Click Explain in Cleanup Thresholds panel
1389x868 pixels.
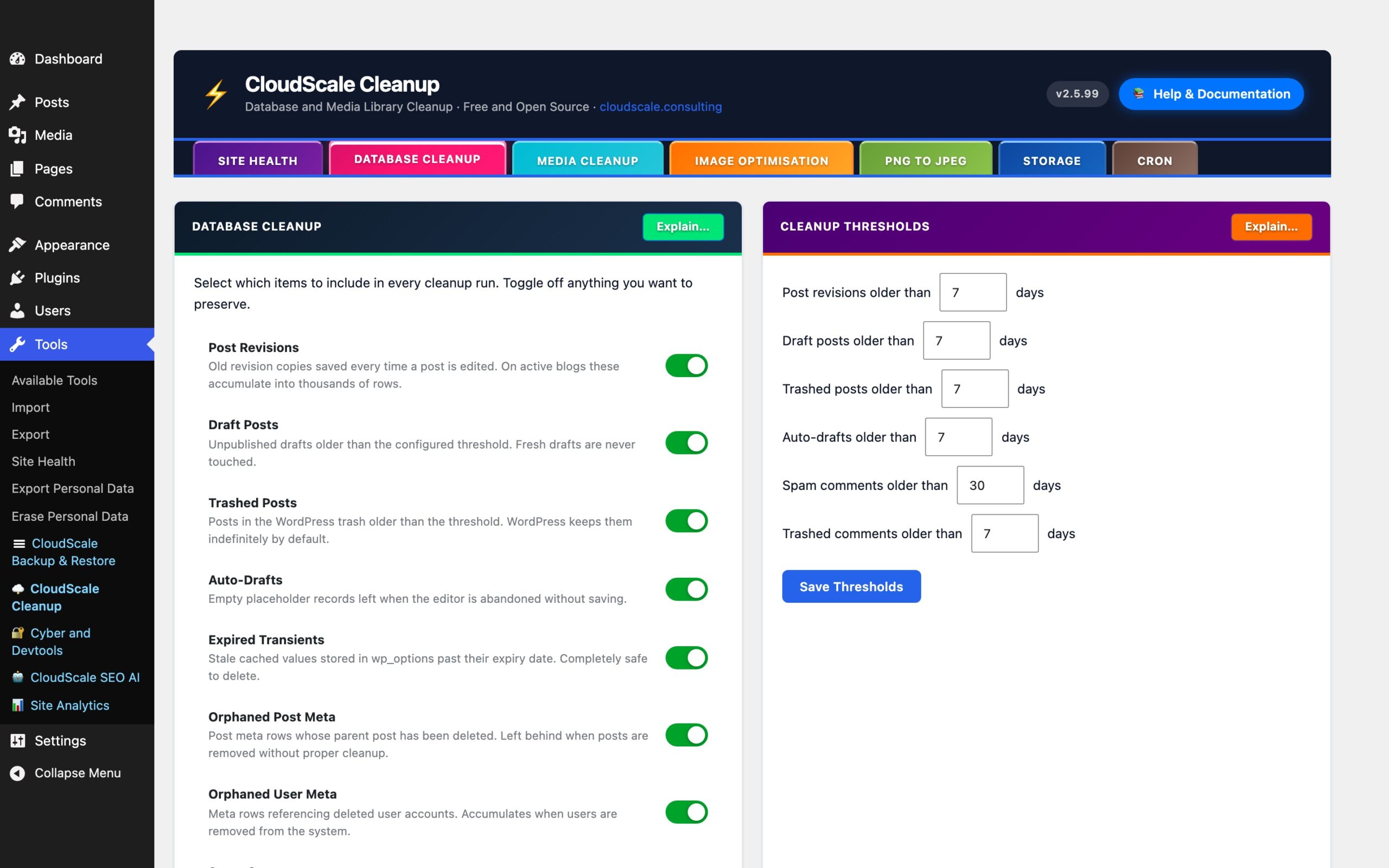(x=1271, y=226)
